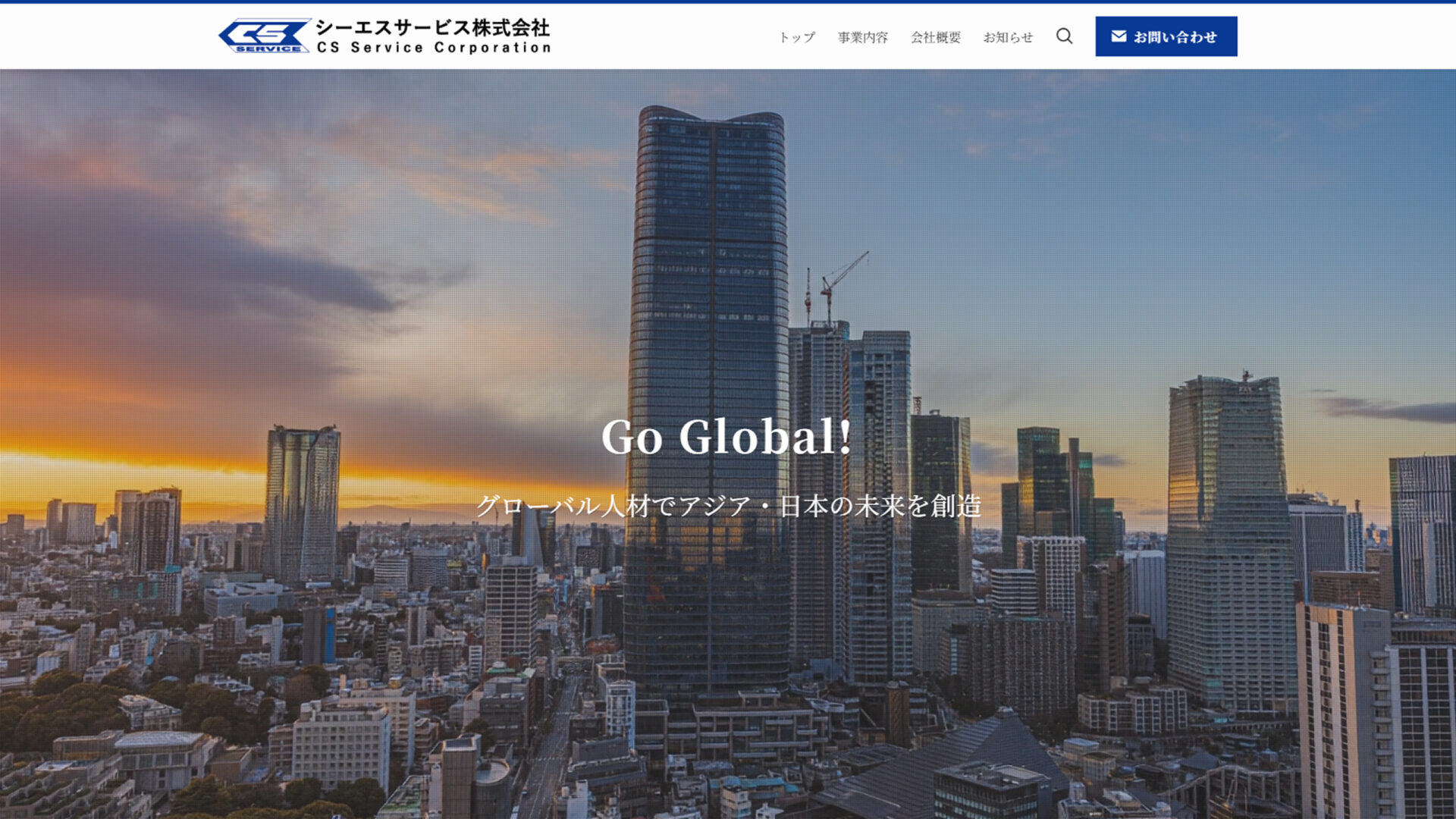Click the グローバル人材でアジア・日本の未来を創造 tagline
The width and height of the screenshot is (1456, 819).
[728, 506]
